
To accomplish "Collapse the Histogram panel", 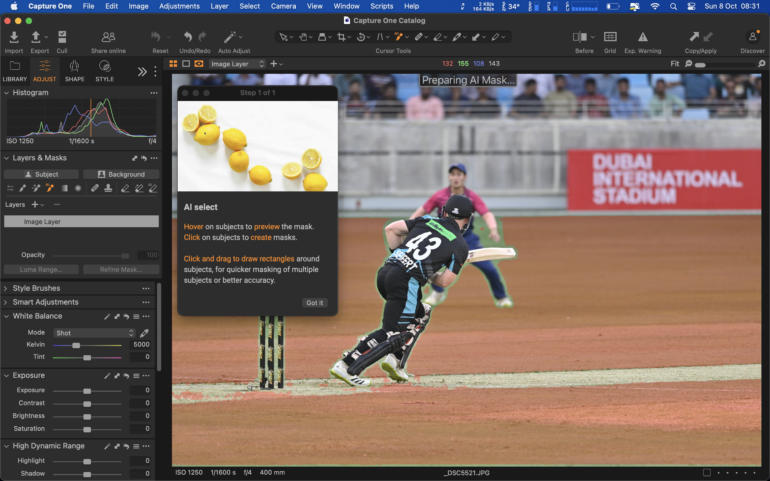I will click(x=6, y=92).
